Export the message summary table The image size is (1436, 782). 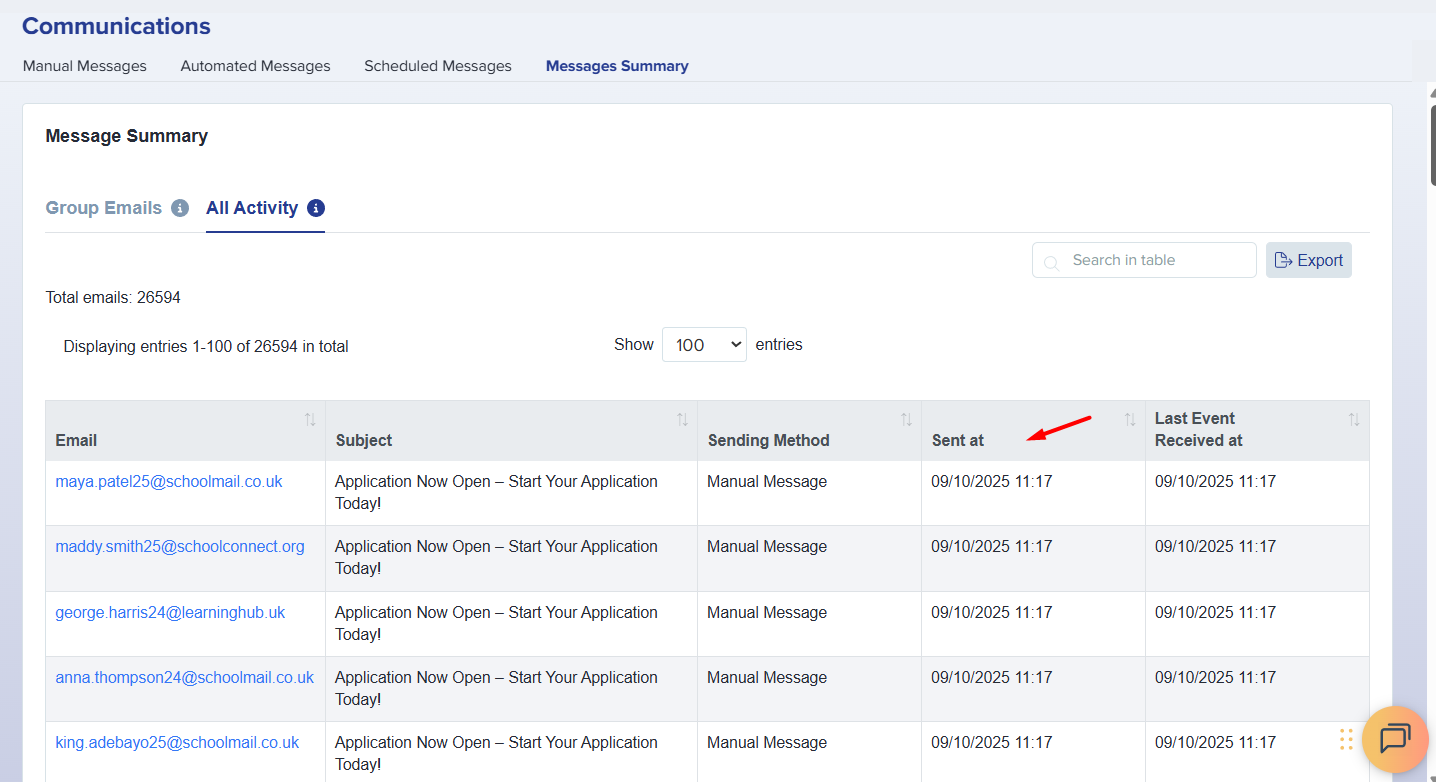pyautogui.click(x=1308, y=260)
